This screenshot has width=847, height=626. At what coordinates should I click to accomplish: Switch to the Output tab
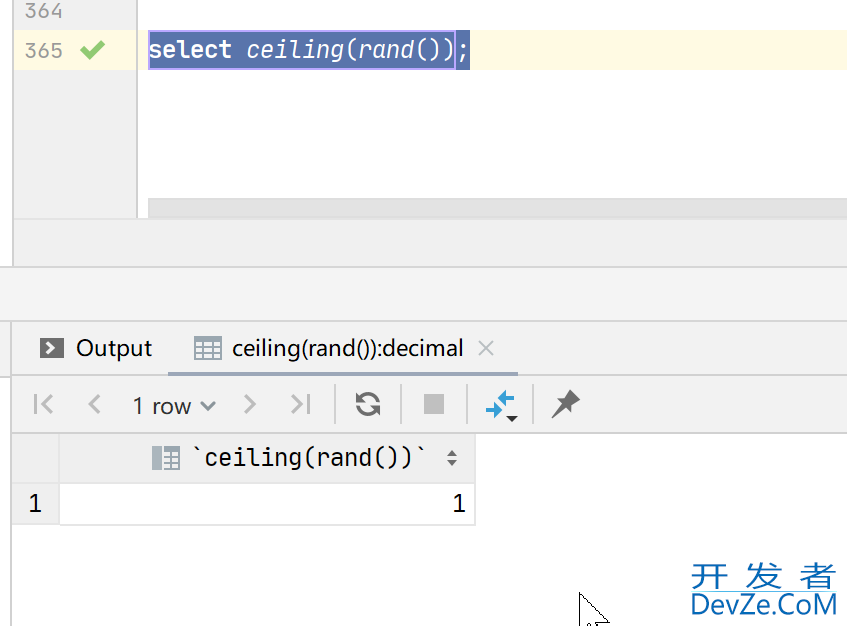(96, 348)
